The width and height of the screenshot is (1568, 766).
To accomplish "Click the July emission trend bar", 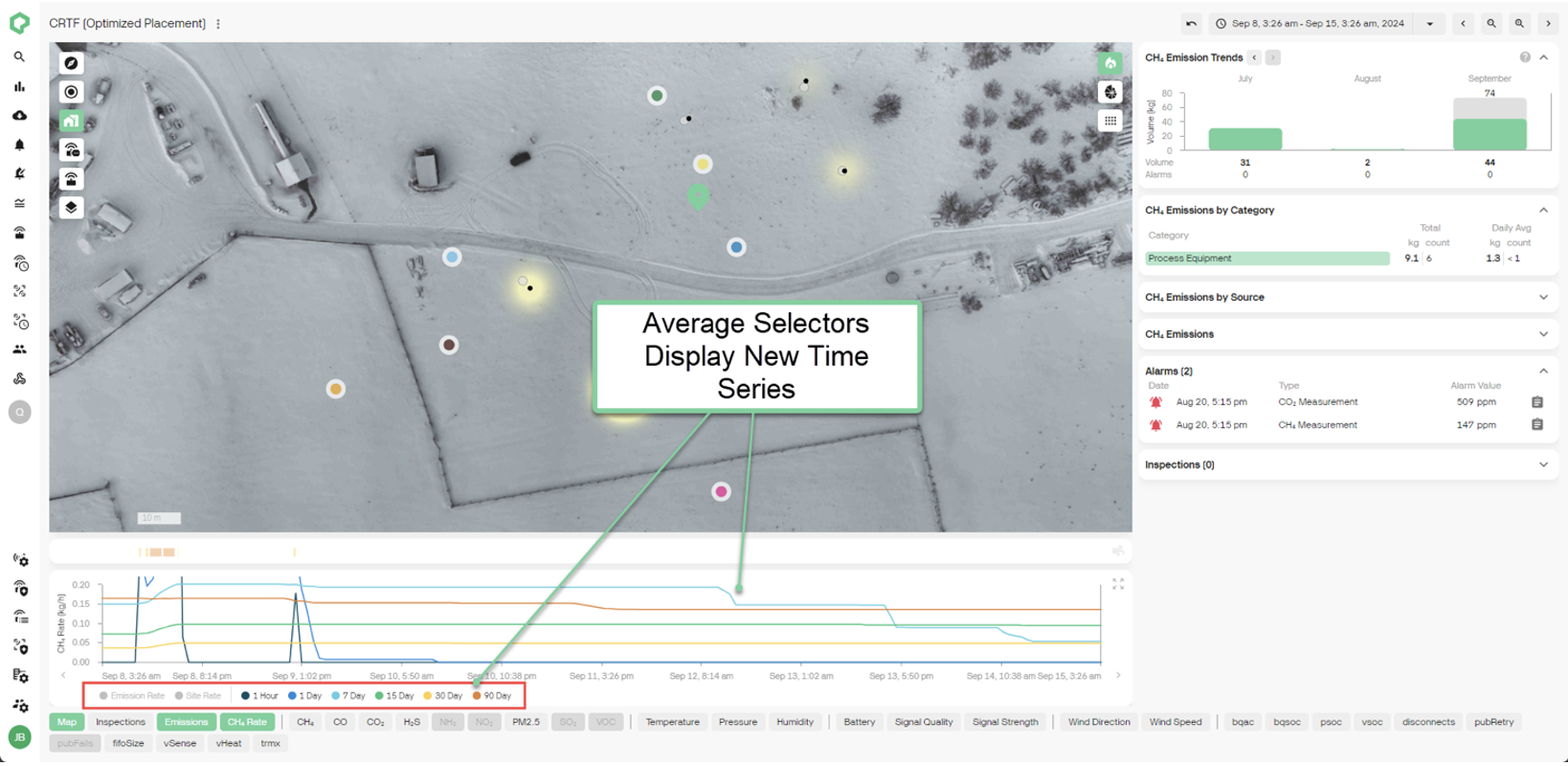I will (x=1244, y=139).
